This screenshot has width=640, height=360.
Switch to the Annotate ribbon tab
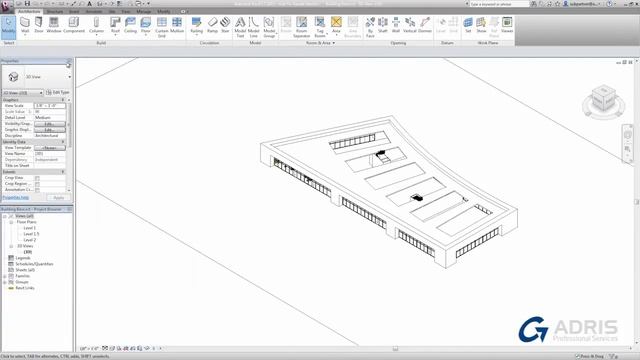tap(94, 11)
